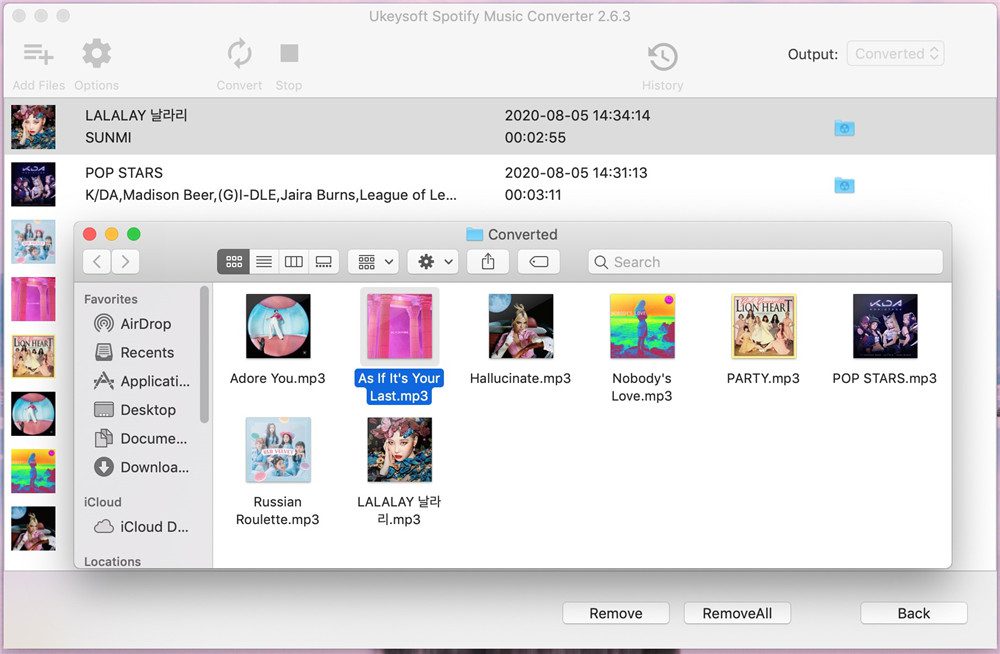Switch Finder to list view
The image size is (1000, 654).
click(x=264, y=262)
